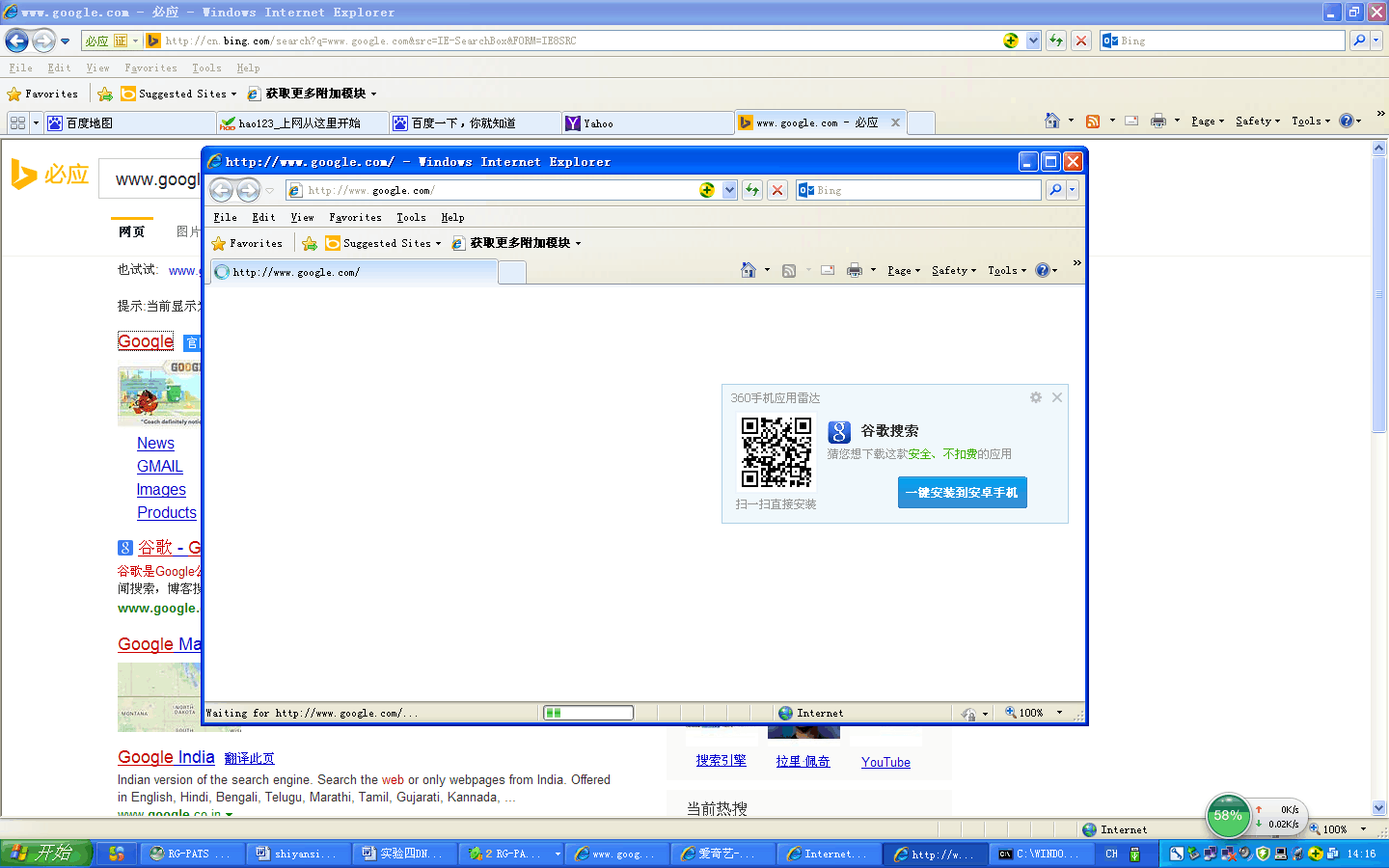The width and height of the screenshot is (1389, 868).
Task: Close the 360 phone app radar popup
Action: click(x=1057, y=397)
